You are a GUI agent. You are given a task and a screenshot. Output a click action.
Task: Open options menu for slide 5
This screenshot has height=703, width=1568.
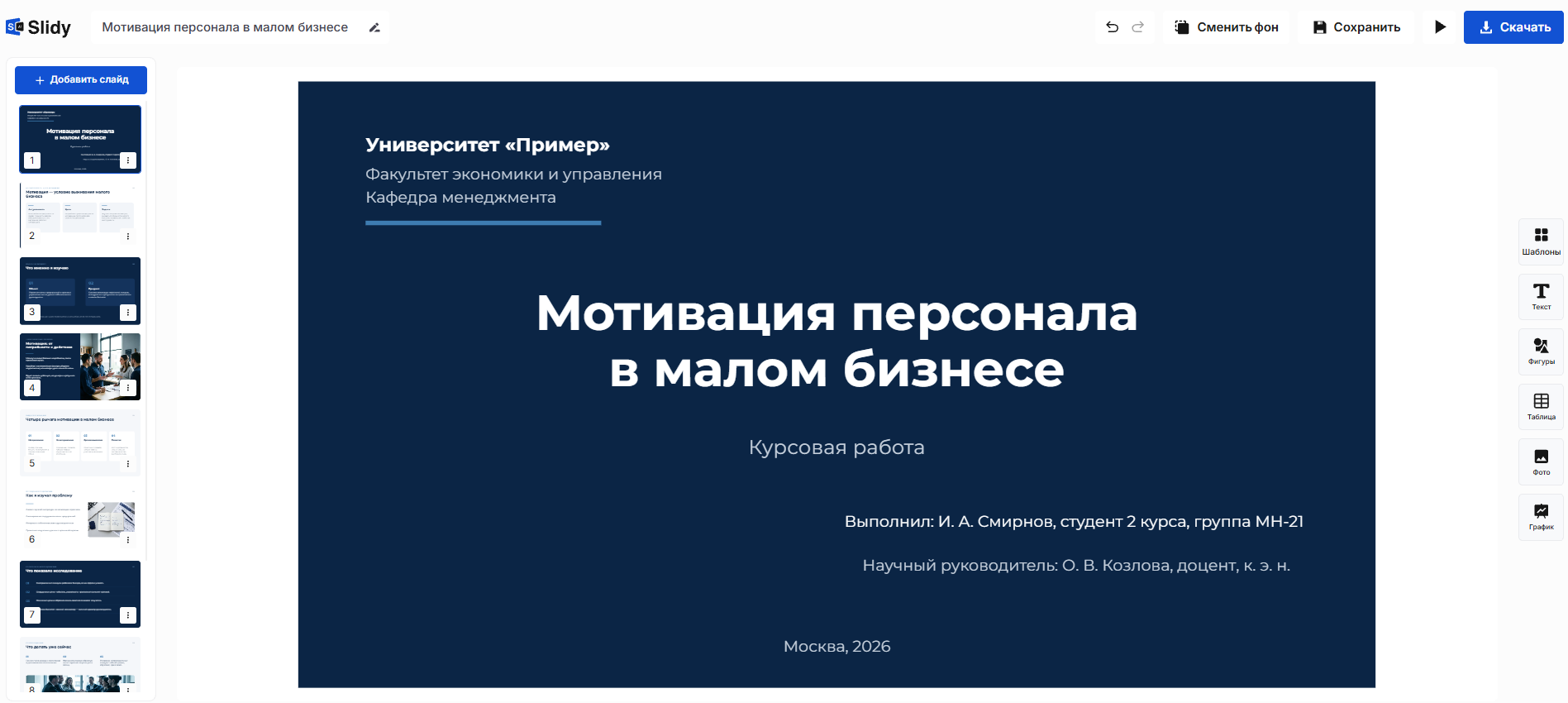[x=128, y=464]
